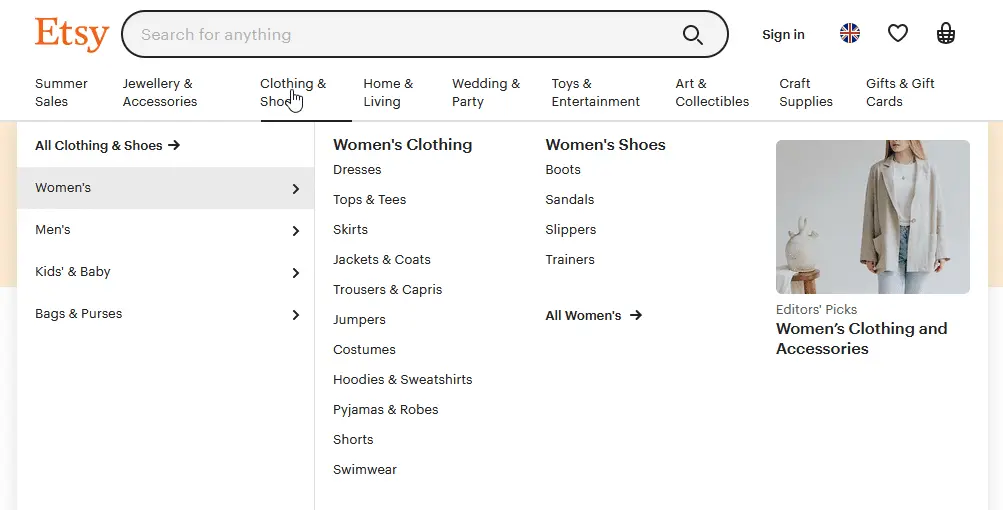1003x510 pixels.
Task: Click the magnifying glass search icon
Action: [x=693, y=35]
